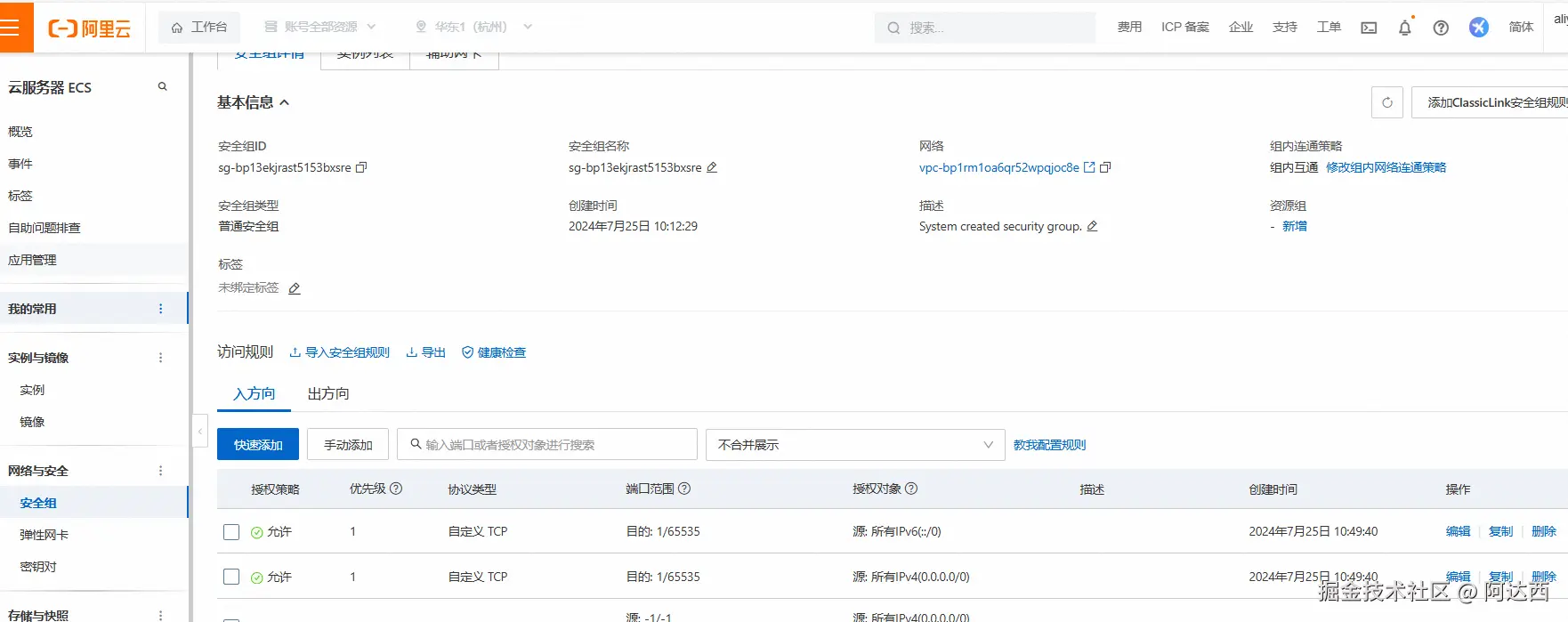Open the help question mark icon
Viewport: 1568px width, 622px height.
coord(1441,28)
